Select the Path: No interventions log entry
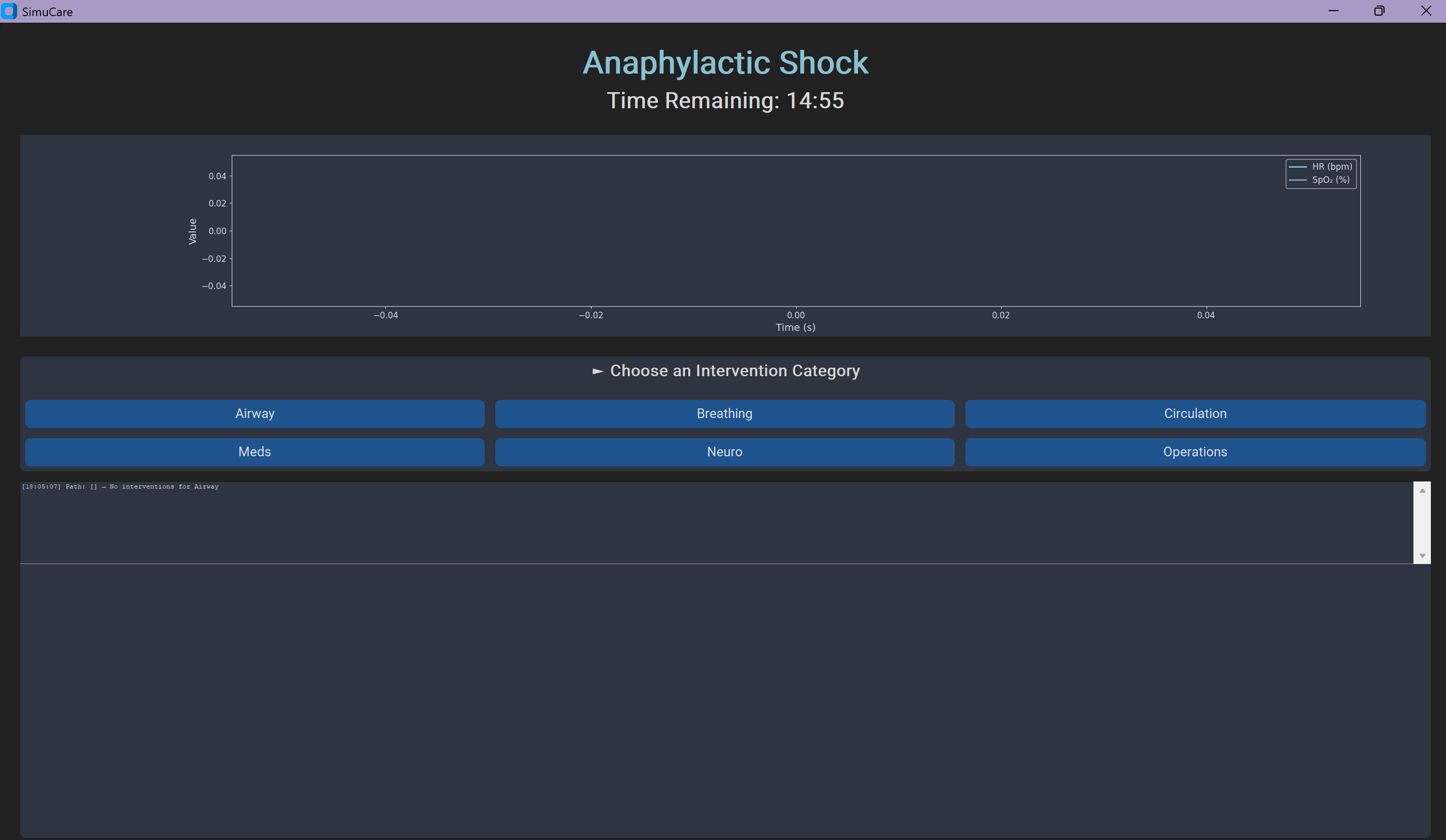This screenshot has height=840, width=1446. tap(120, 486)
